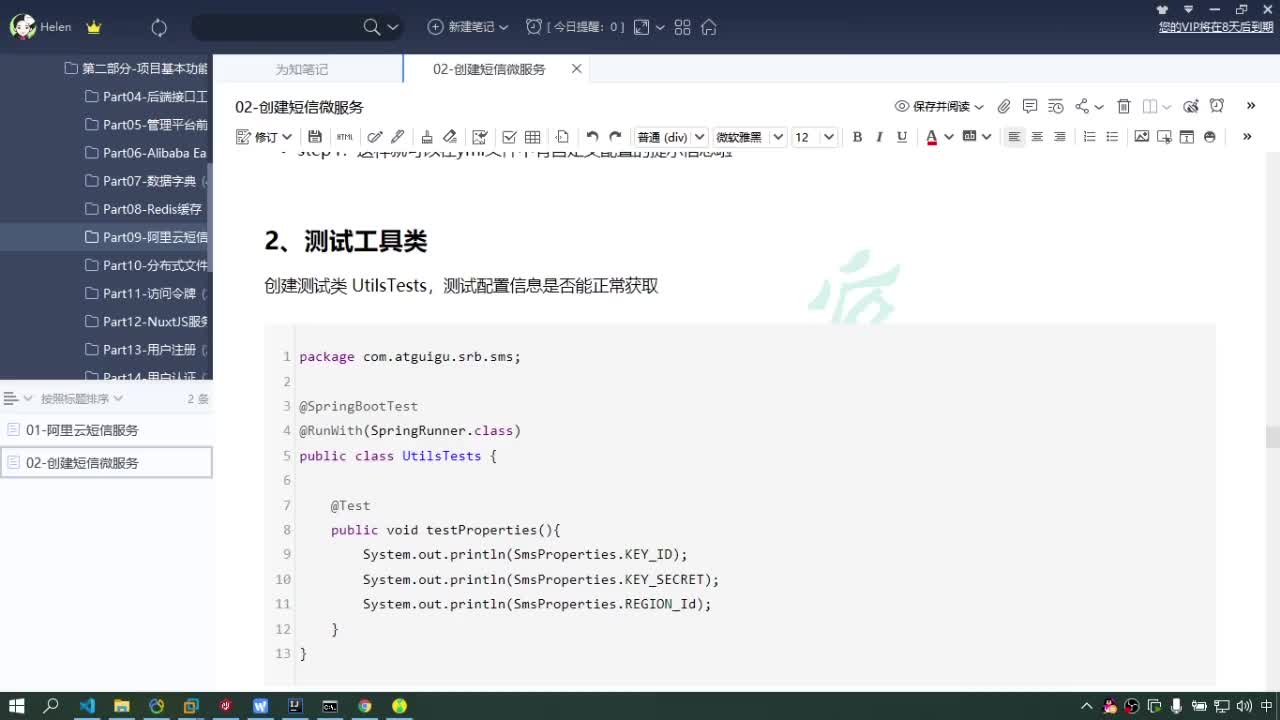Open note 01-阿里云短信服务
This screenshot has width=1280, height=720.
106,430
